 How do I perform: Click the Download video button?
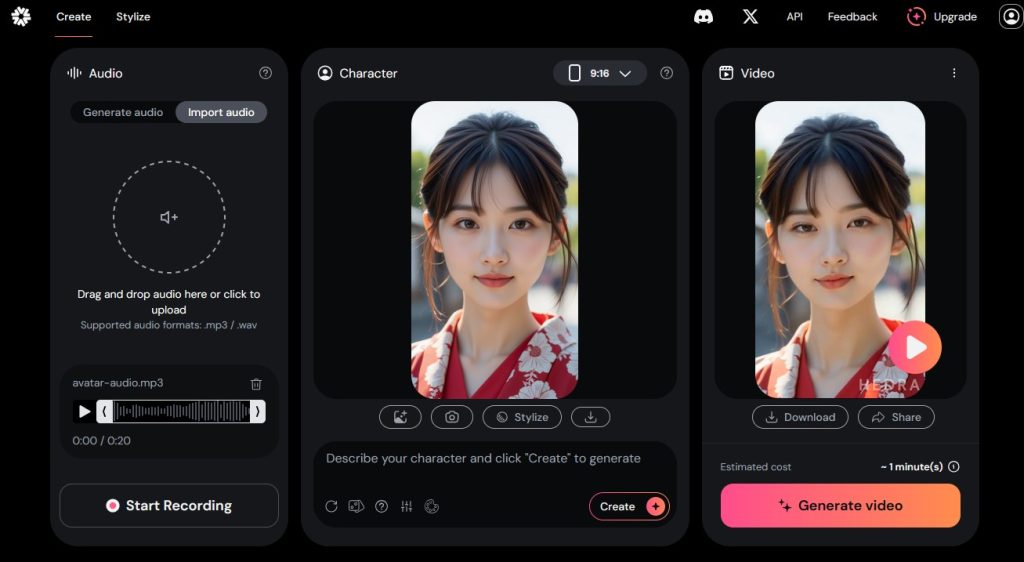point(800,417)
